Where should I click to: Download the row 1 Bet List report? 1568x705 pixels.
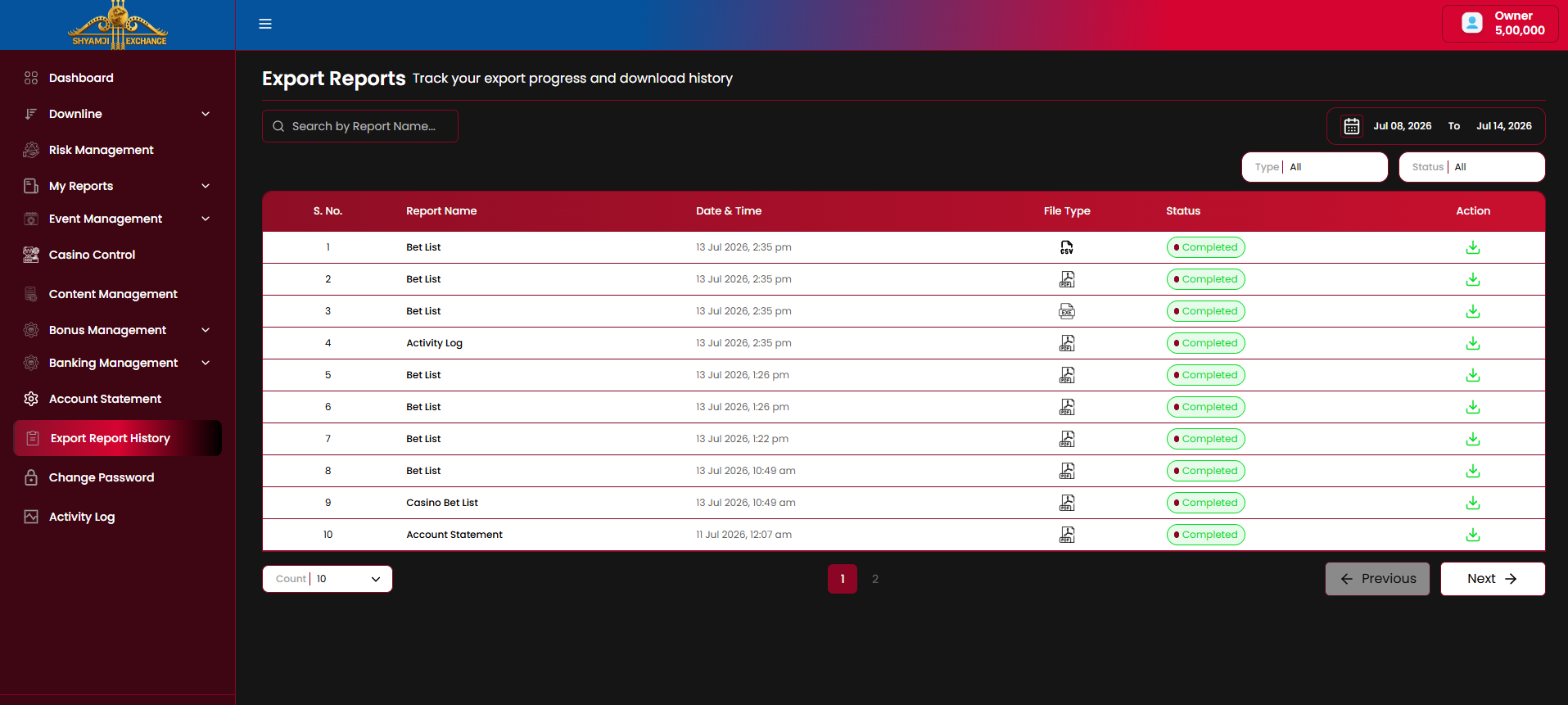pos(1473,247)
